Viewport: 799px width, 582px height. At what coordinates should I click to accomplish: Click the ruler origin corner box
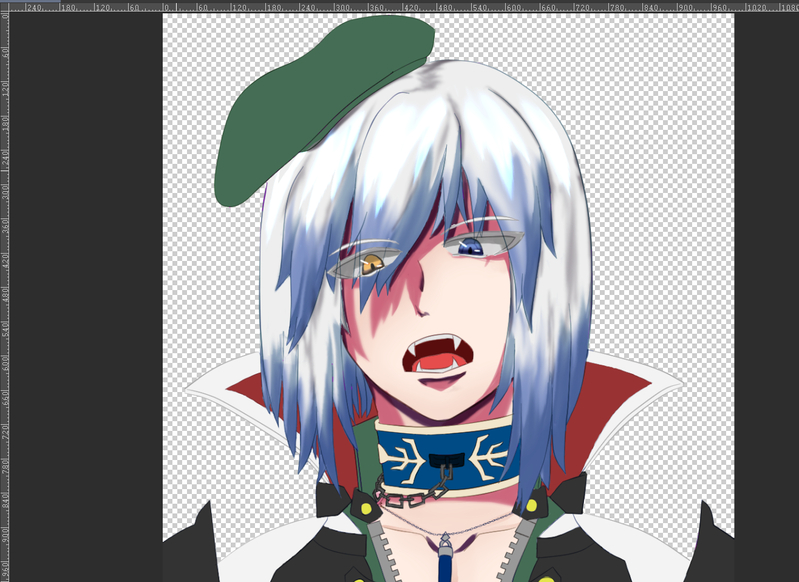click(x=5, y=8)
